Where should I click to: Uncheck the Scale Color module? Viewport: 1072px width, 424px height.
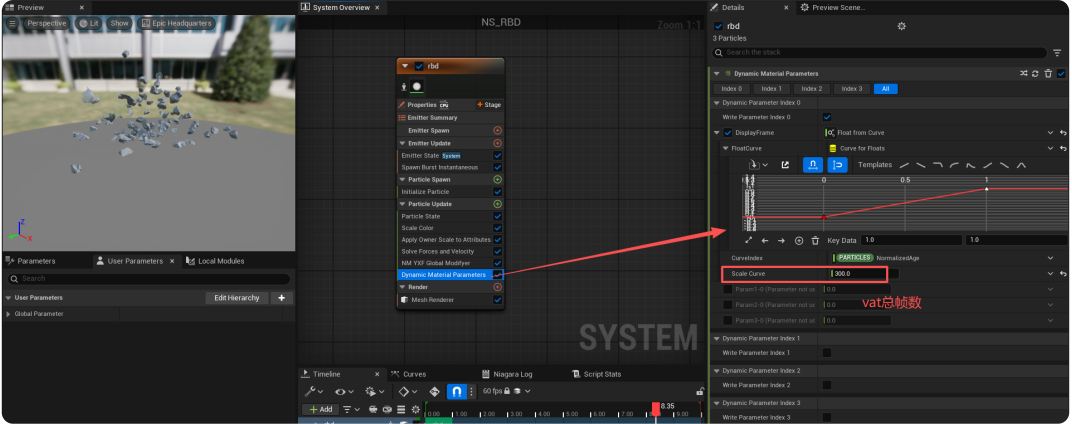(497, 228)
